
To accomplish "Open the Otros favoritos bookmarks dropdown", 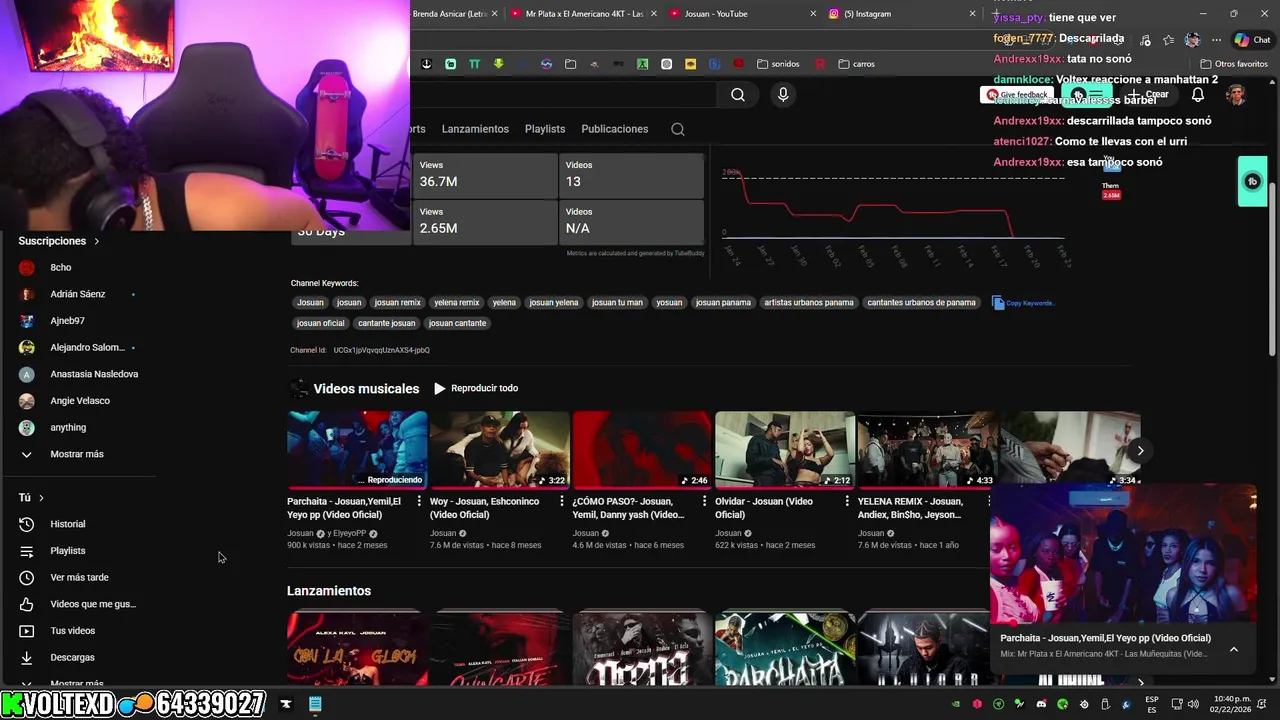I will [1233, 64].
